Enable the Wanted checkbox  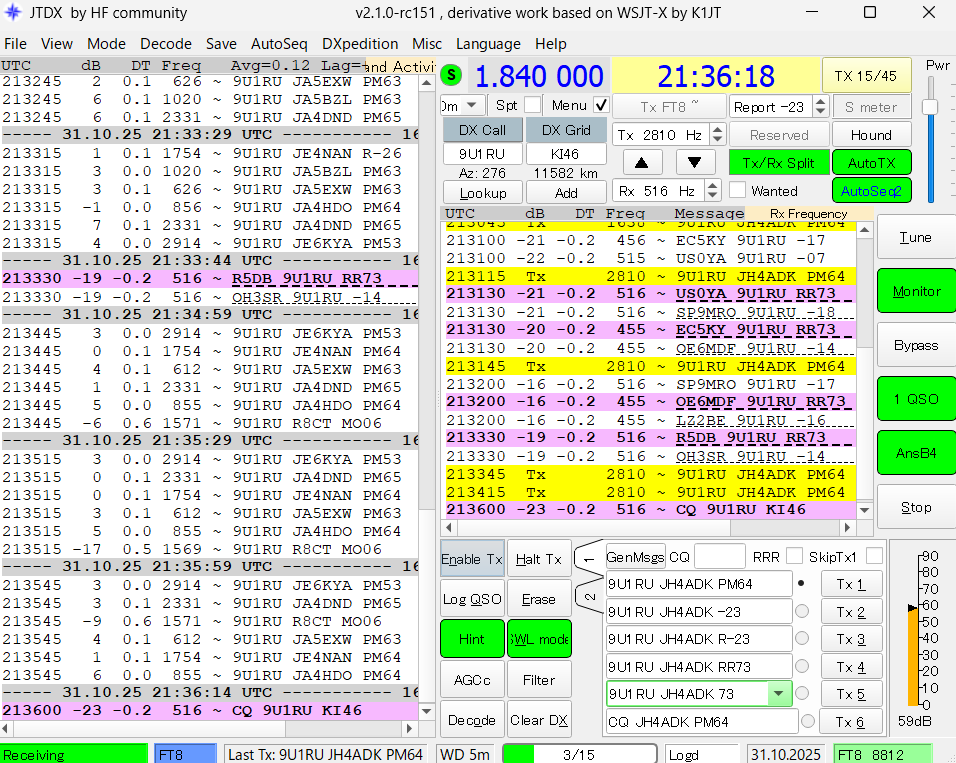click(x=738, y=190)
